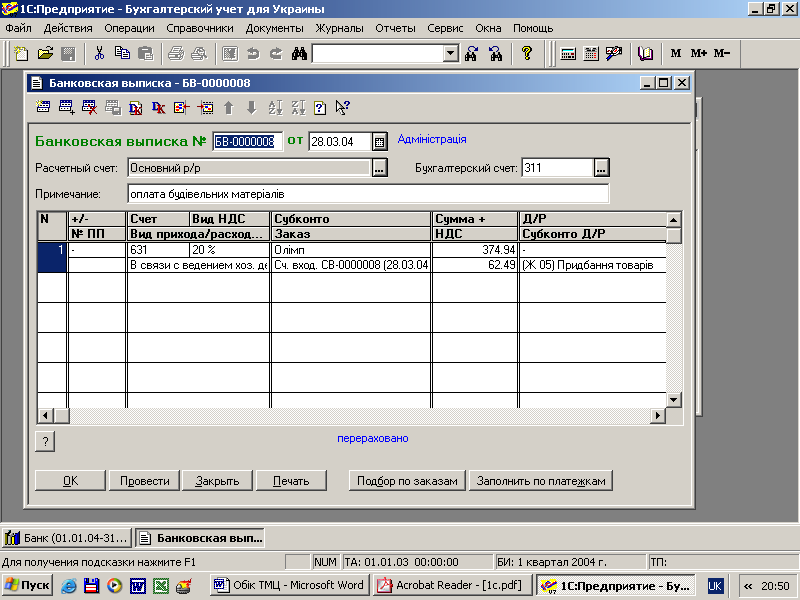Click the Примечание input field
800x600 pixels.
point(368,194)
